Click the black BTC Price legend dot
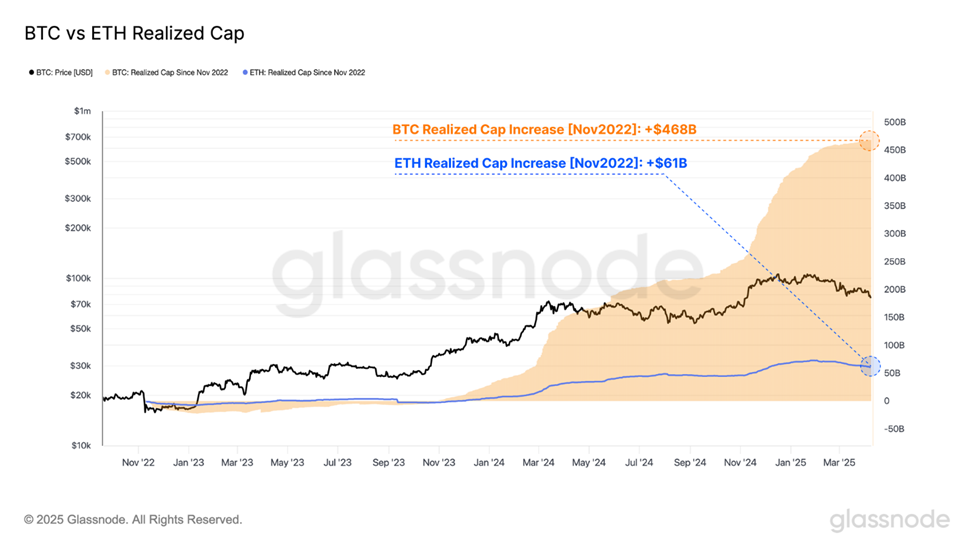975x548 pixels. [32, 73]
